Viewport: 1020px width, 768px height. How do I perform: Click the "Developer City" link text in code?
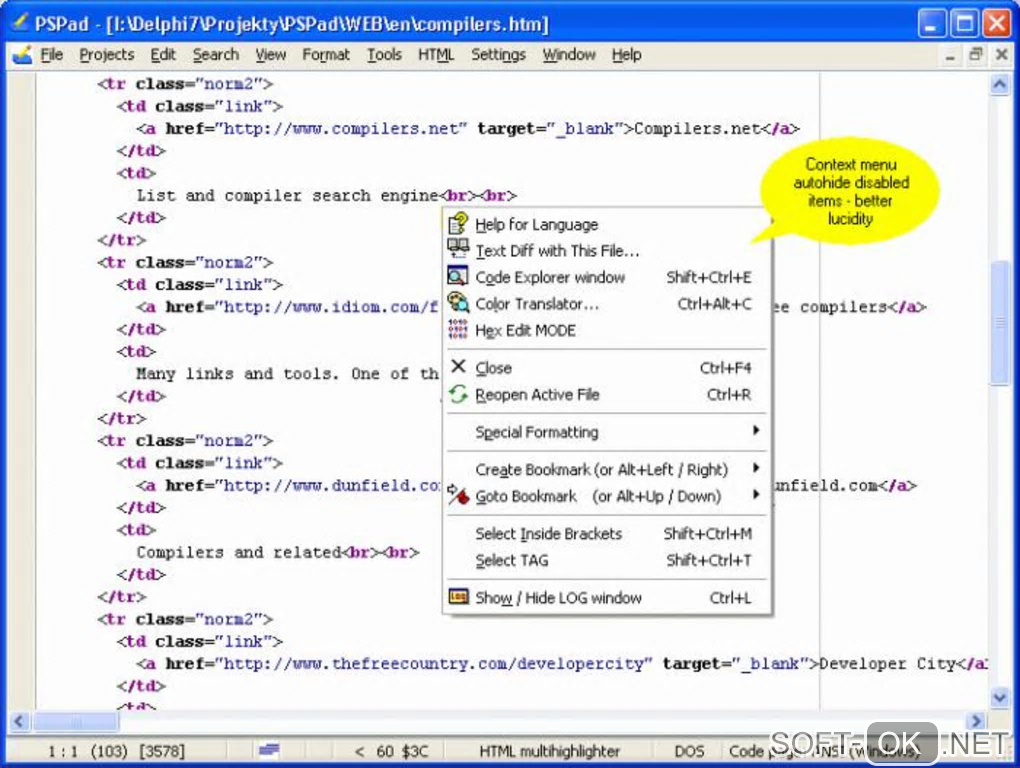(887, 663)
